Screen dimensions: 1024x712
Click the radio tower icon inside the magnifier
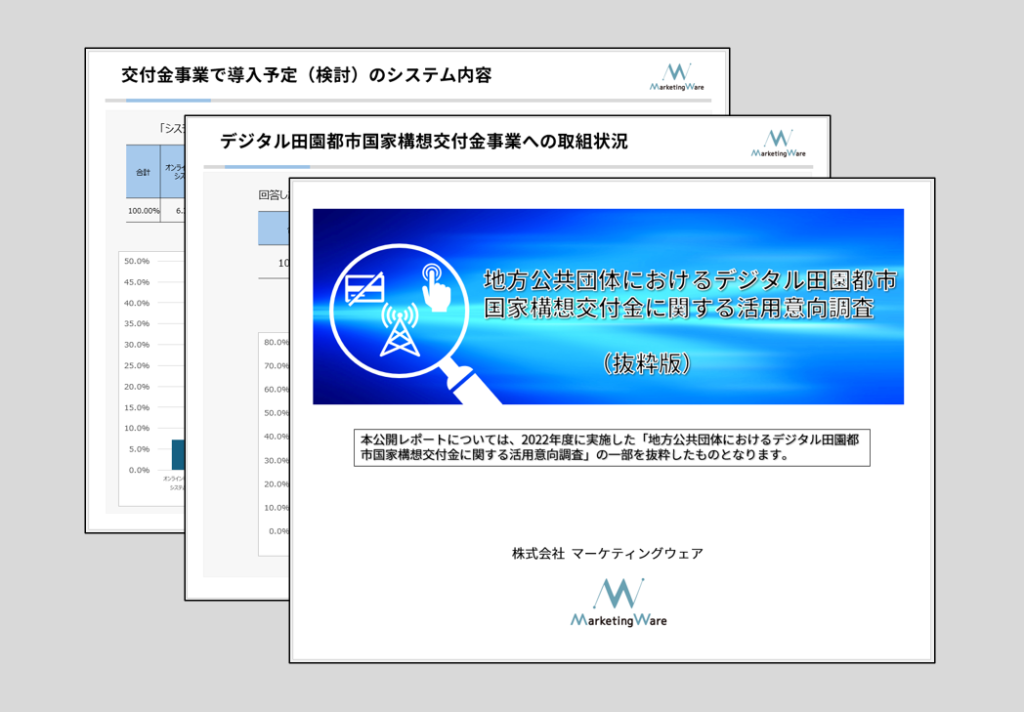click(x=400, y=330)
